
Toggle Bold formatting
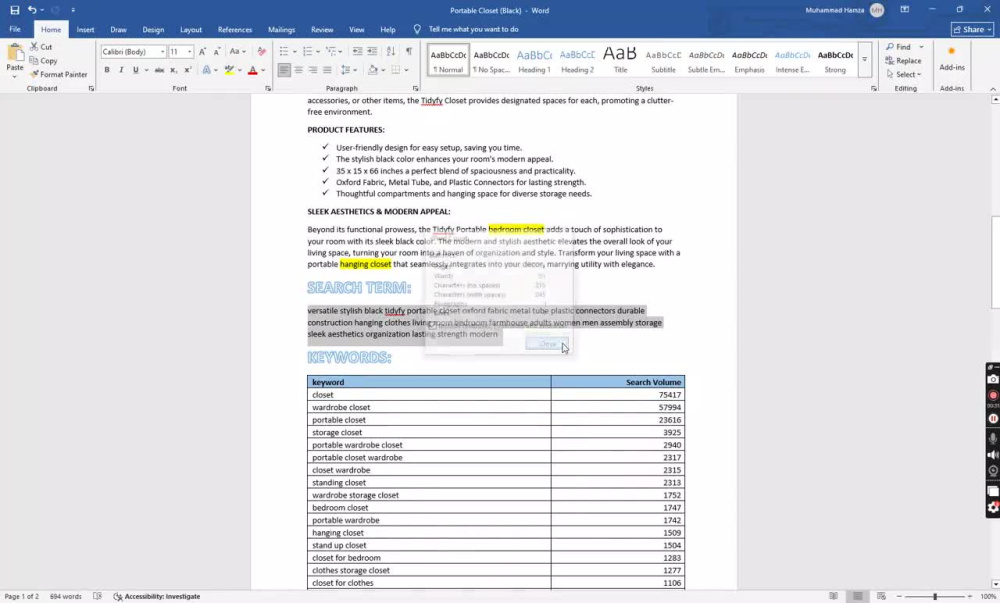click(107, 70)
